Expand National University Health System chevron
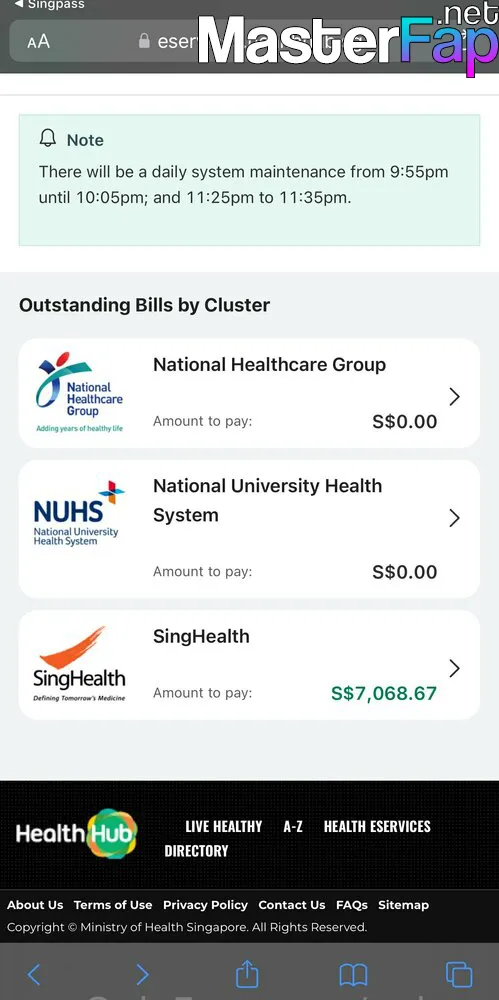499x1000 pixels. pos(454,518)
